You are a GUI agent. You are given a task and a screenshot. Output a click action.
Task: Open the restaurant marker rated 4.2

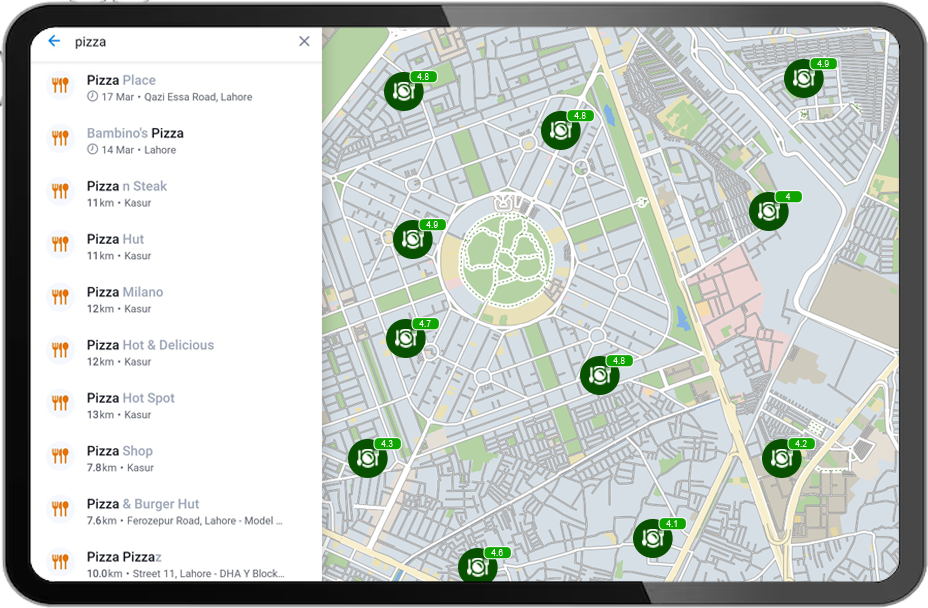click(781, 458)
